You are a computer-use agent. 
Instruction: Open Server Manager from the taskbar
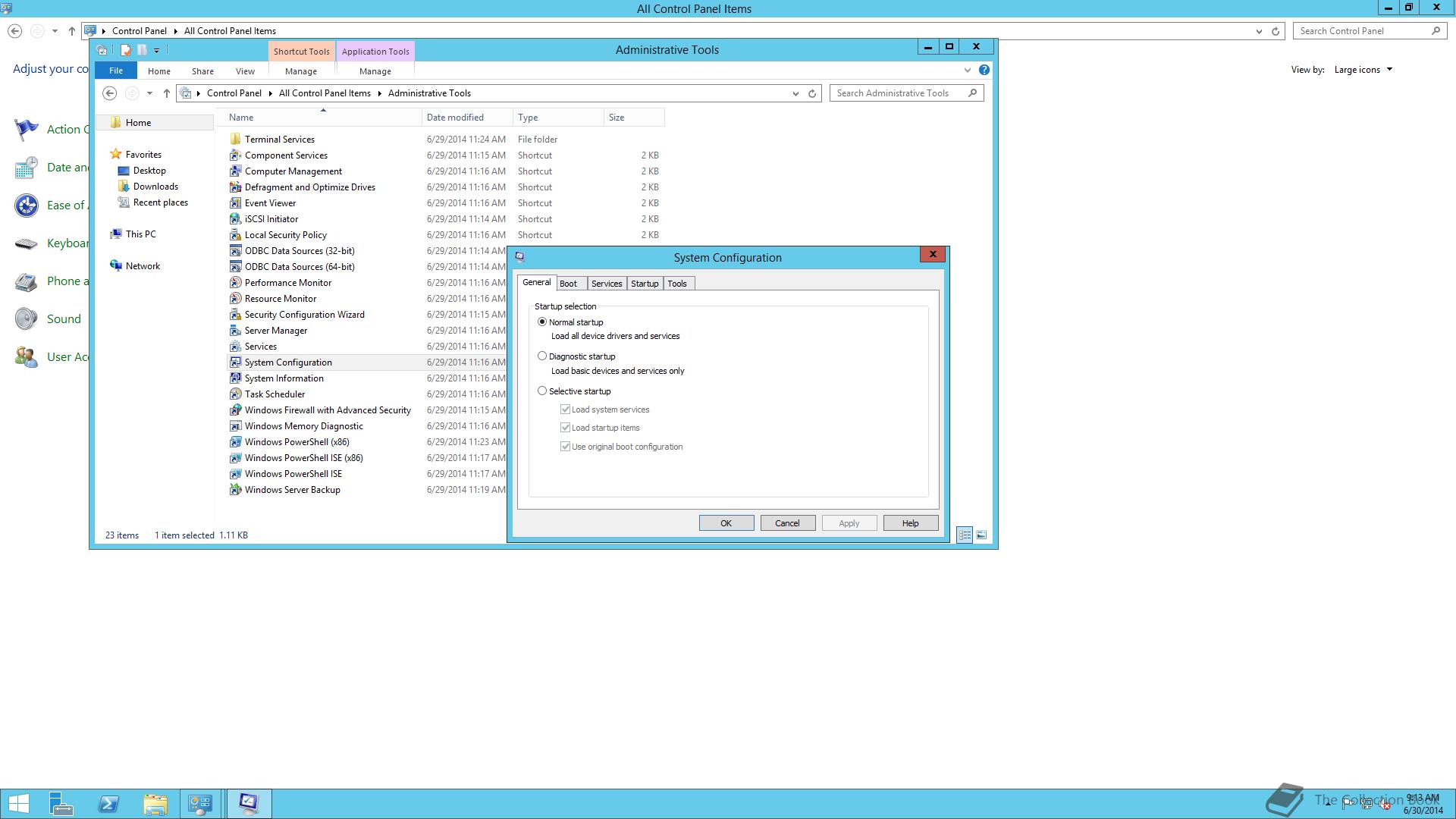[x=60, y=804]
